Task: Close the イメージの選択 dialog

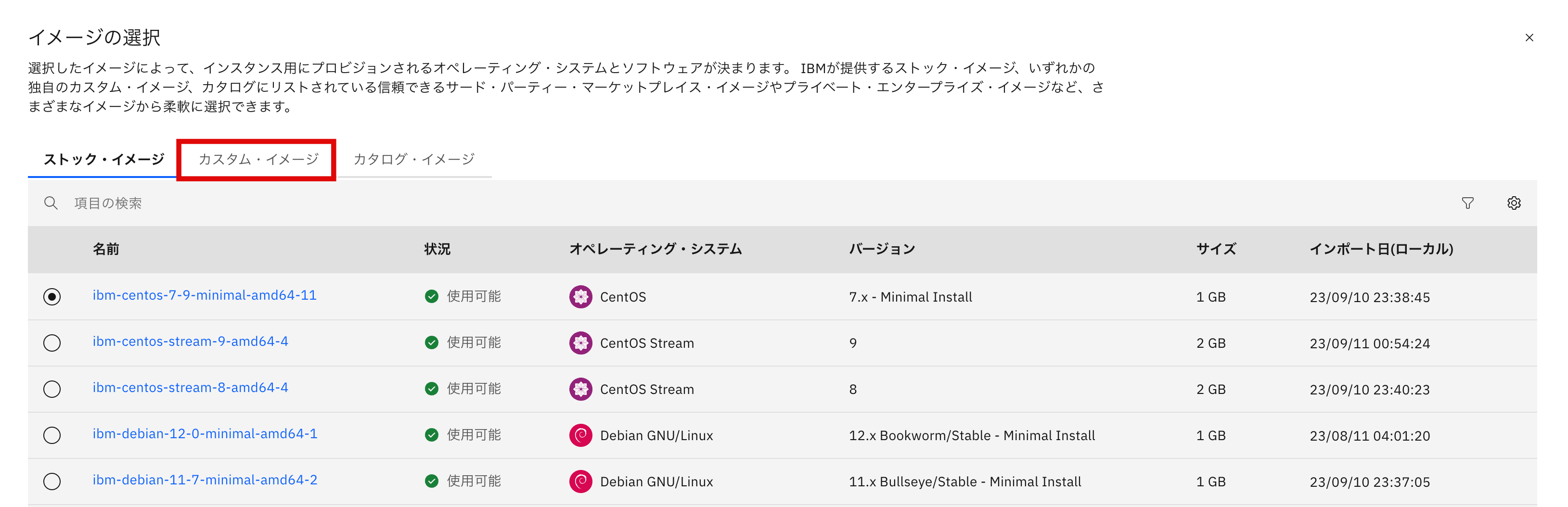Action: click(1529, 37)
